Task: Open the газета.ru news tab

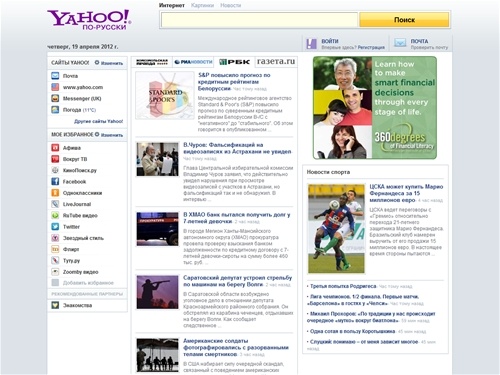Action: (x=276, y=62)
